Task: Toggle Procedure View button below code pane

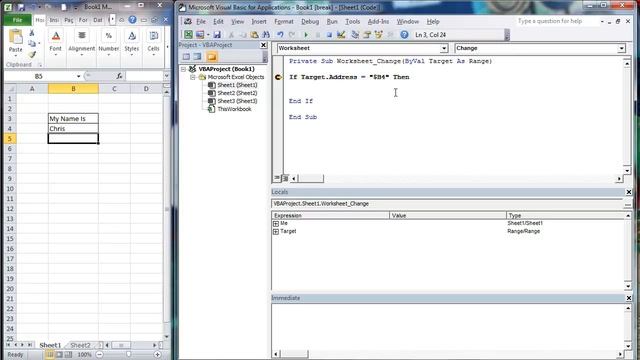Action: click(x=277, y=178)
